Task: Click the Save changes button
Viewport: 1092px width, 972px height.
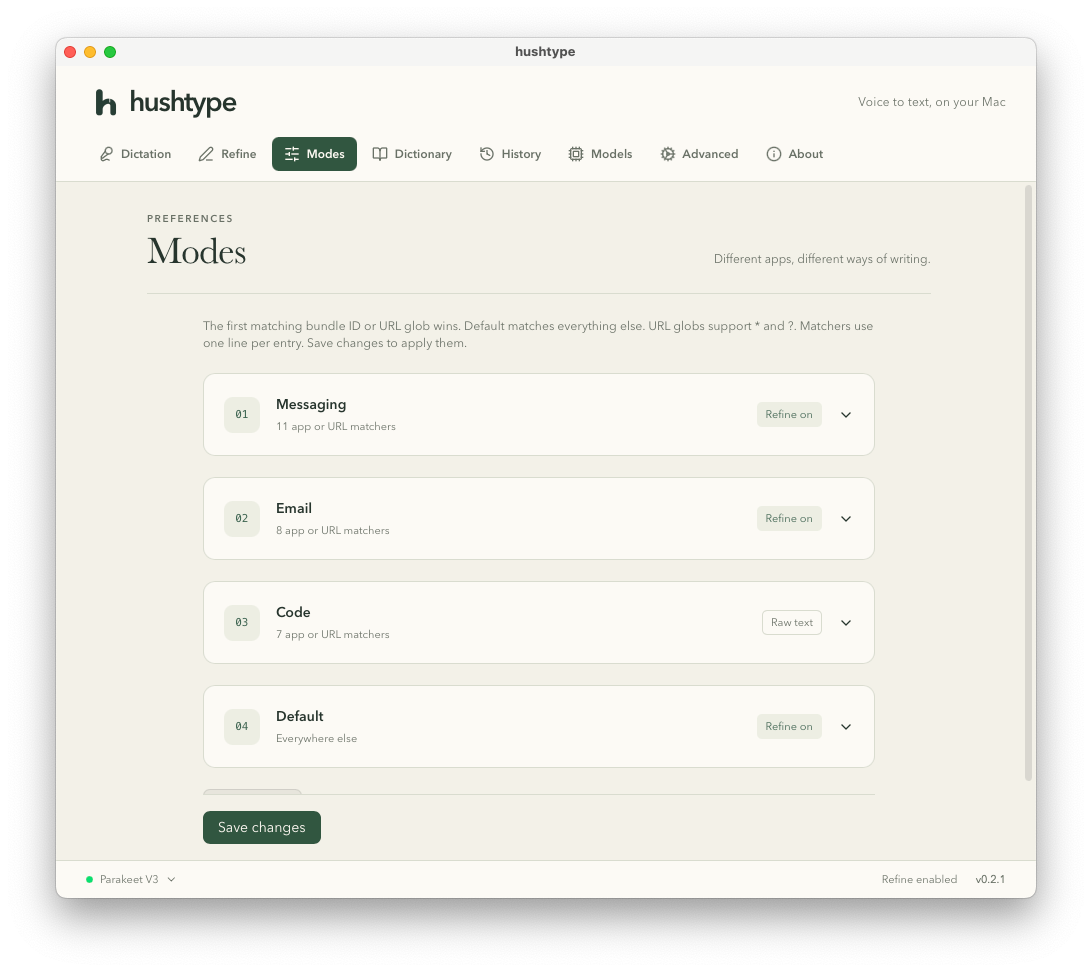Action: click(262, 827)
